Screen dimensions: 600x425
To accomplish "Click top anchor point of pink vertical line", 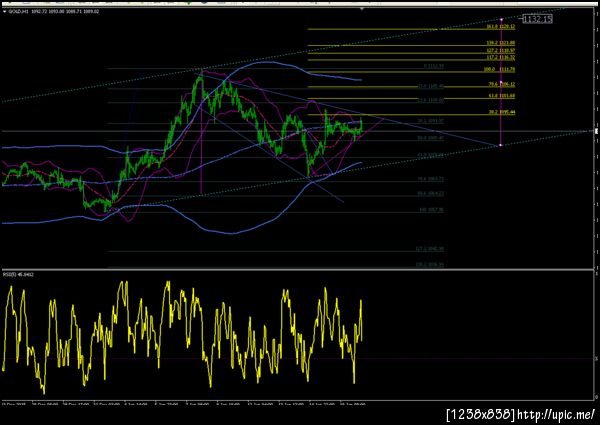I will [x=501, y=19].
